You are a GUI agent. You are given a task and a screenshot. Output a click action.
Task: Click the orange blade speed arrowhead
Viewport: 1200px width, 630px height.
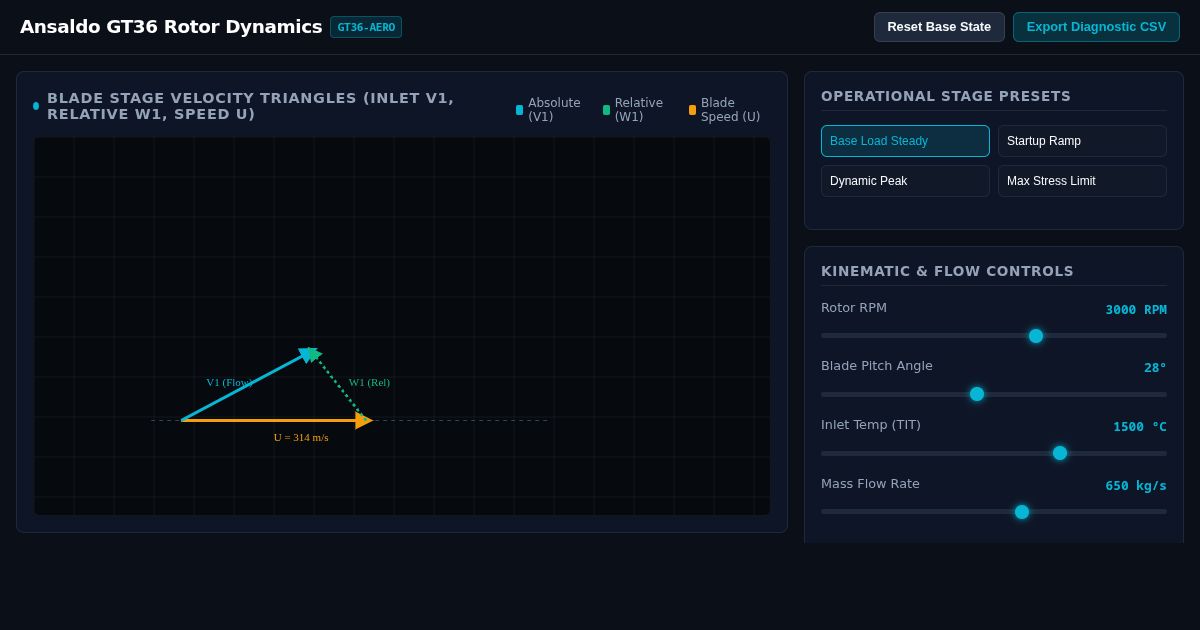click(364, 421)
